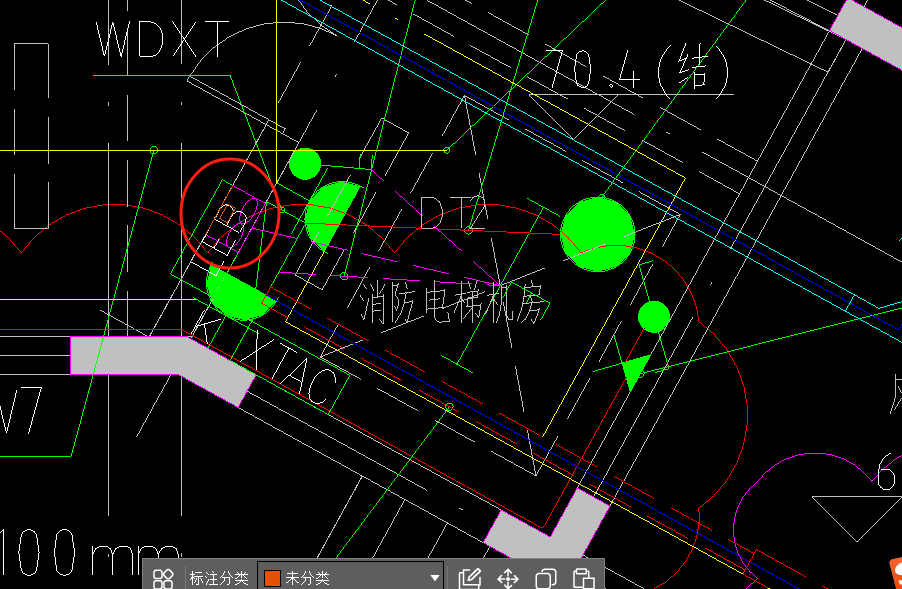Click the green triangle symbol

click(x=635, y=371)
